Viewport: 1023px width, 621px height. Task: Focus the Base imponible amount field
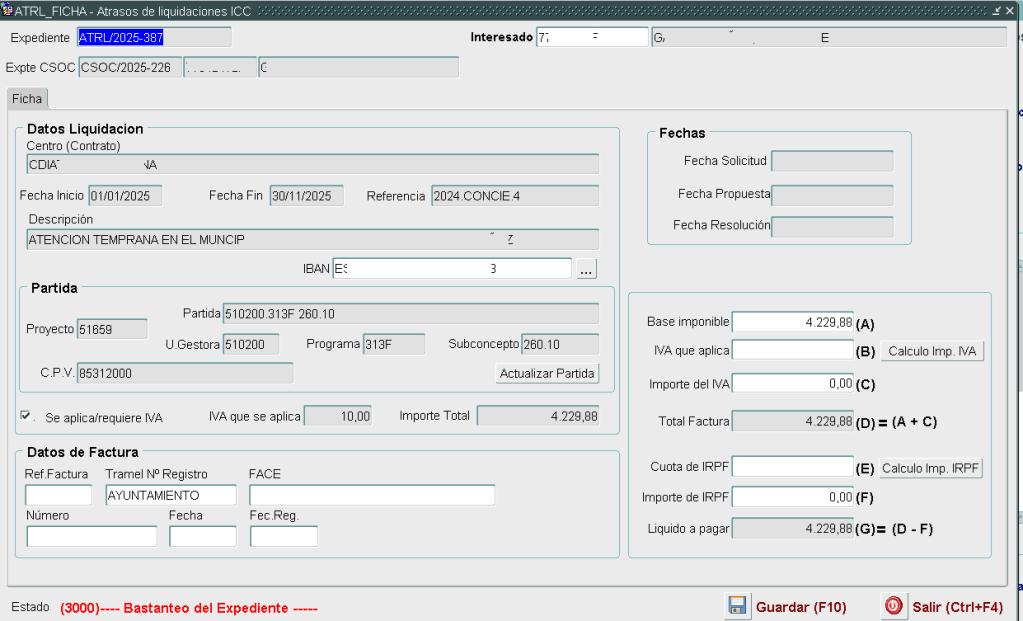(x=793, y=322)
